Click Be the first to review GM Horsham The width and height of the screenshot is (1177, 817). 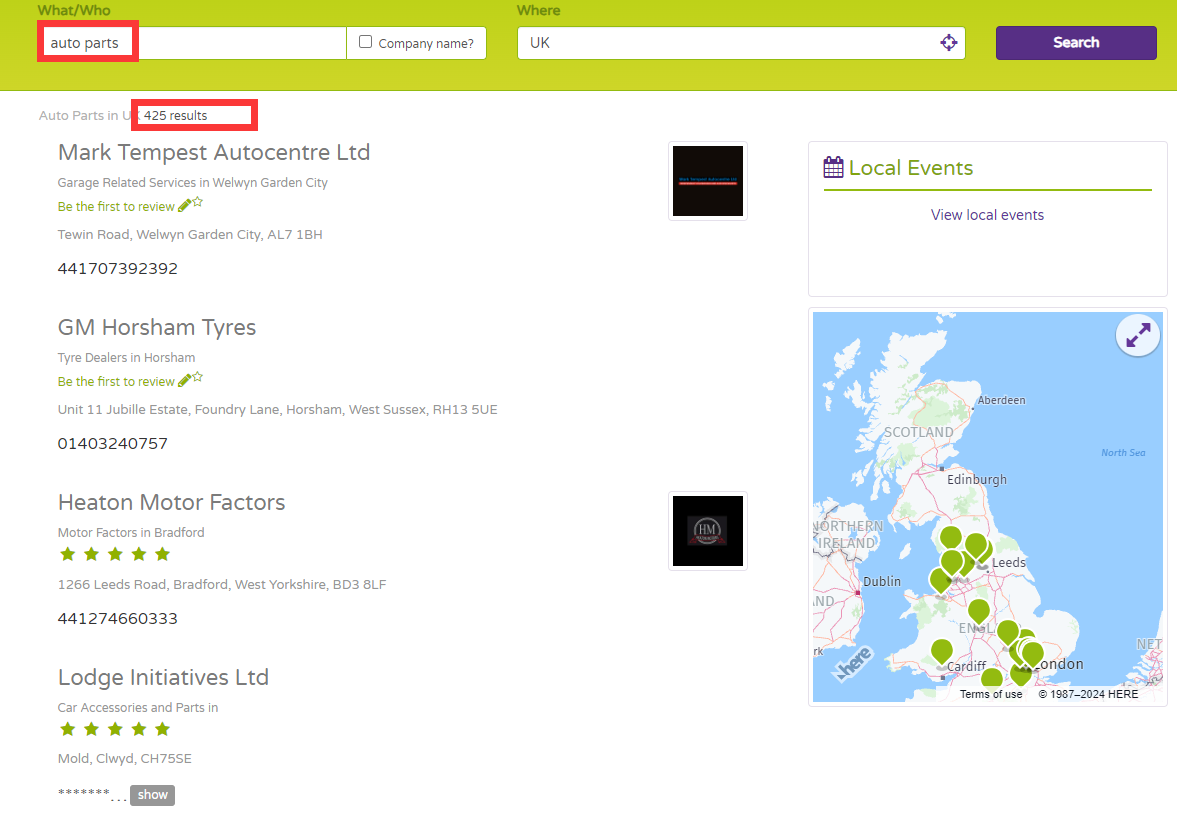tap(116, 381)
